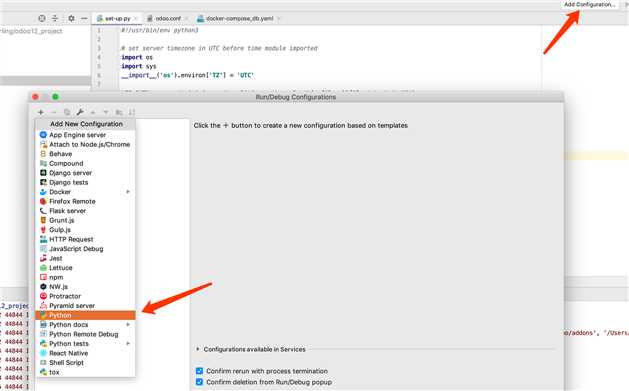Viewport: 629px width, 391px height.
Task: Click the hide panel dash icon
Action: (x=84, y=18)
